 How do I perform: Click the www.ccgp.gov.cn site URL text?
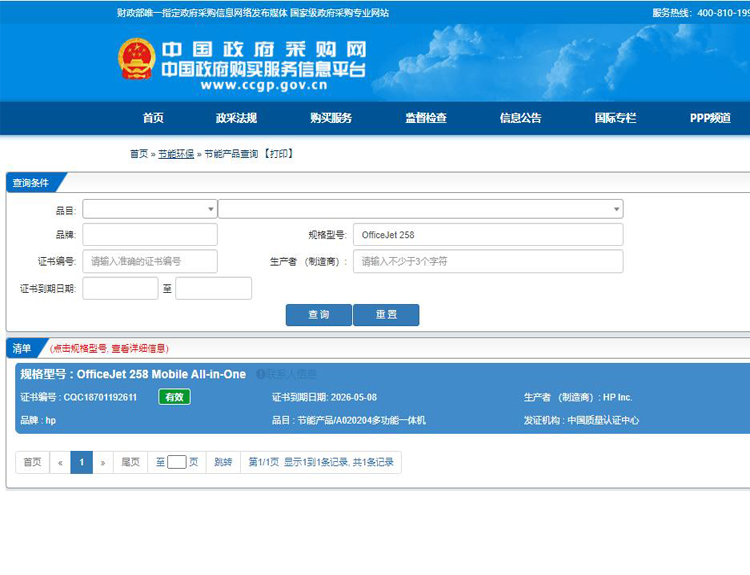pyautogui.click(x=264, y=86)
